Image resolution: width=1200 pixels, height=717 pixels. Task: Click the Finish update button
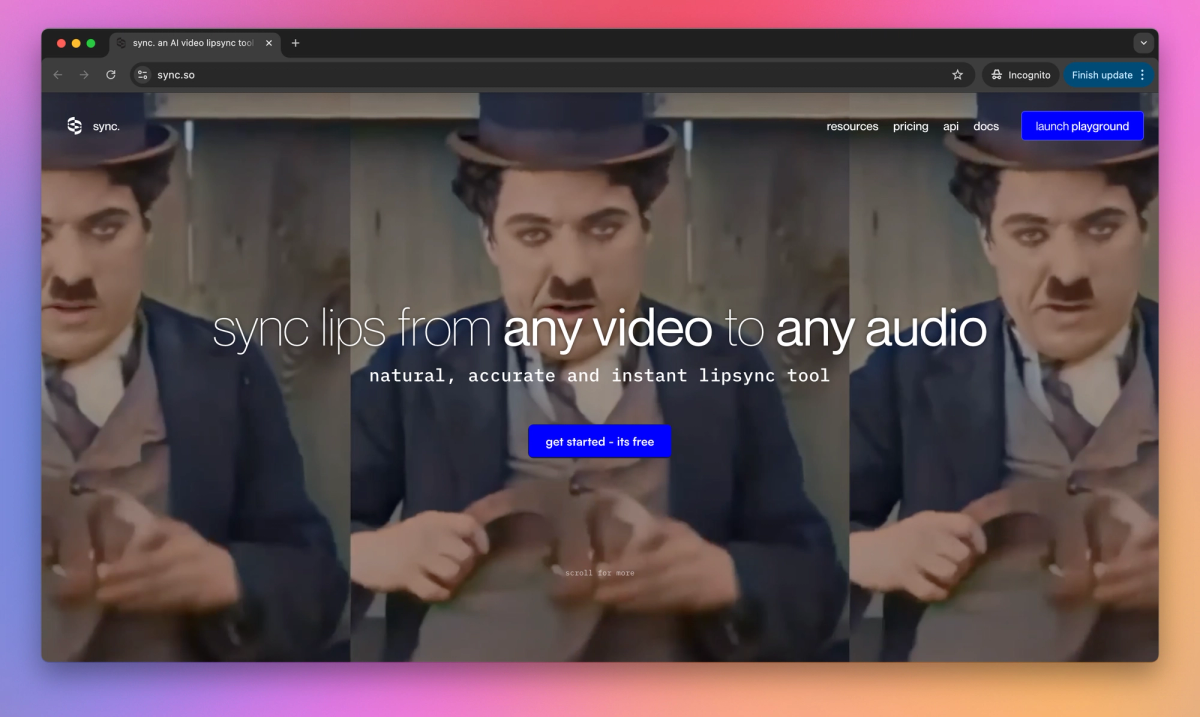click(x=1101, y=75)
